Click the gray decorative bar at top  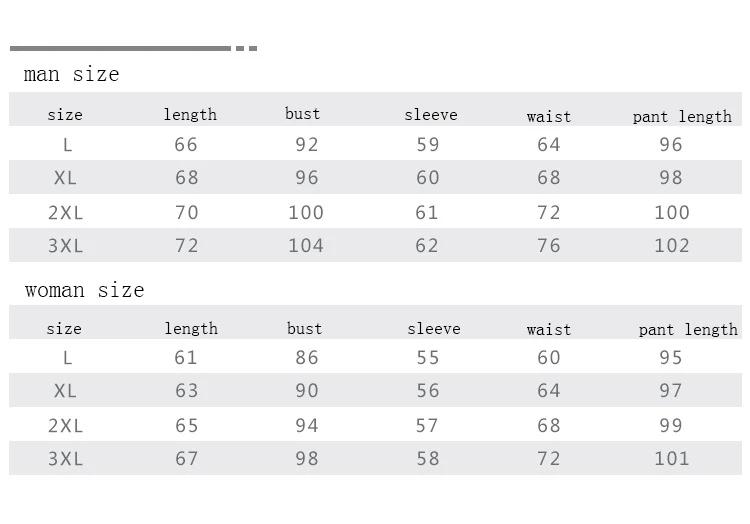pos(120,48)
